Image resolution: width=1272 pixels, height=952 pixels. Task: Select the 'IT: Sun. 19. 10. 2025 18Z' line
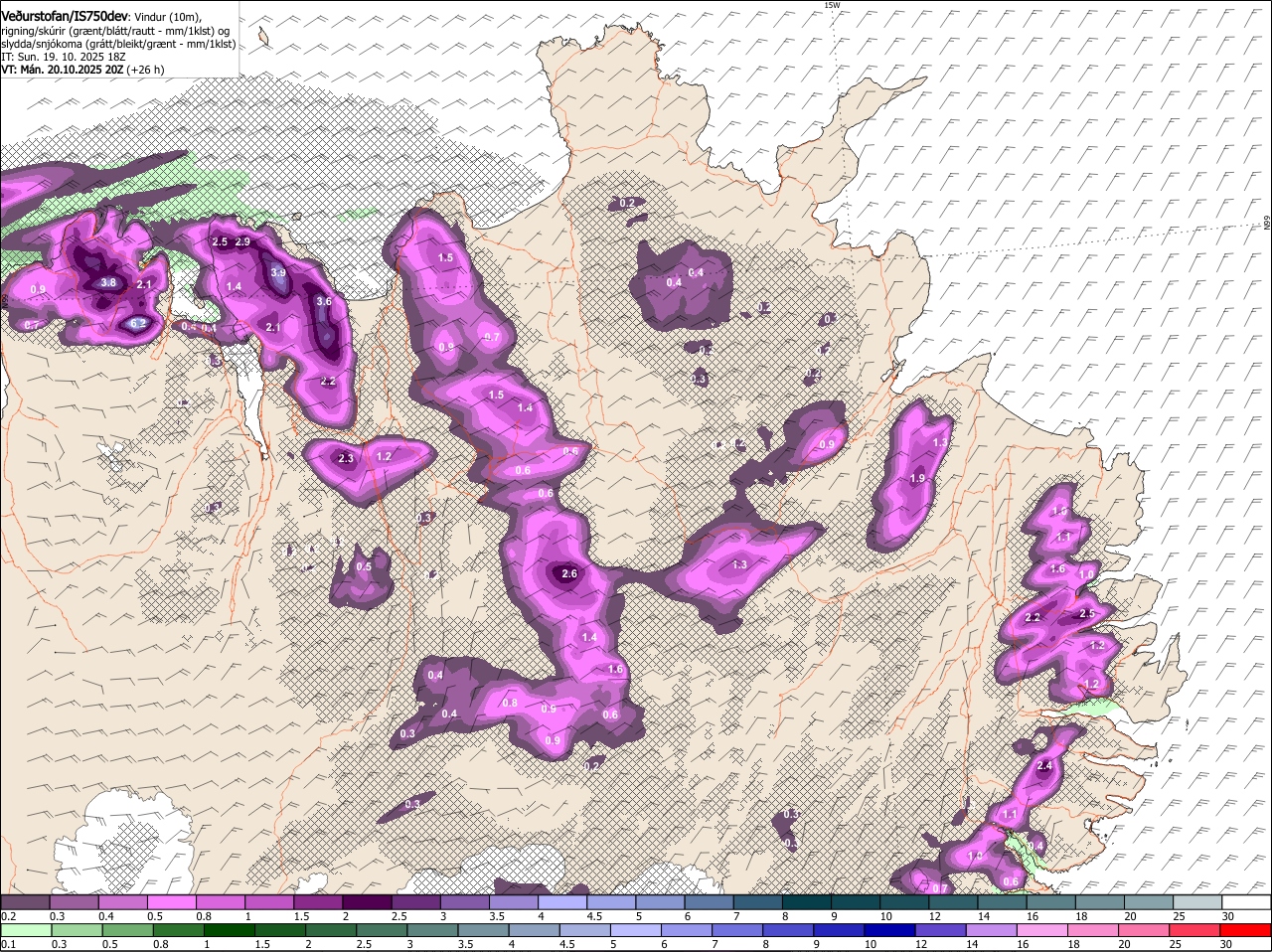coord(63,57)
